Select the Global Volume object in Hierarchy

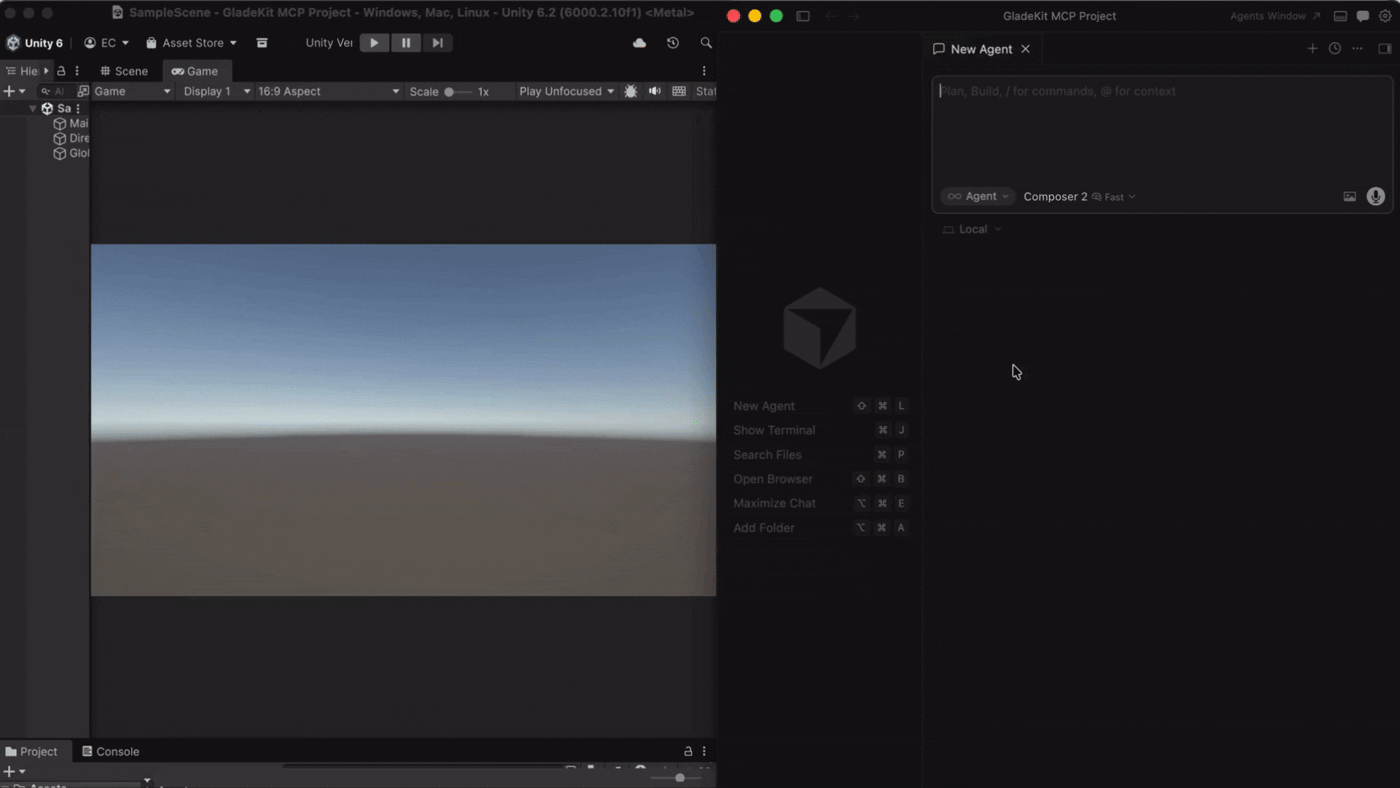click(71, 153)
